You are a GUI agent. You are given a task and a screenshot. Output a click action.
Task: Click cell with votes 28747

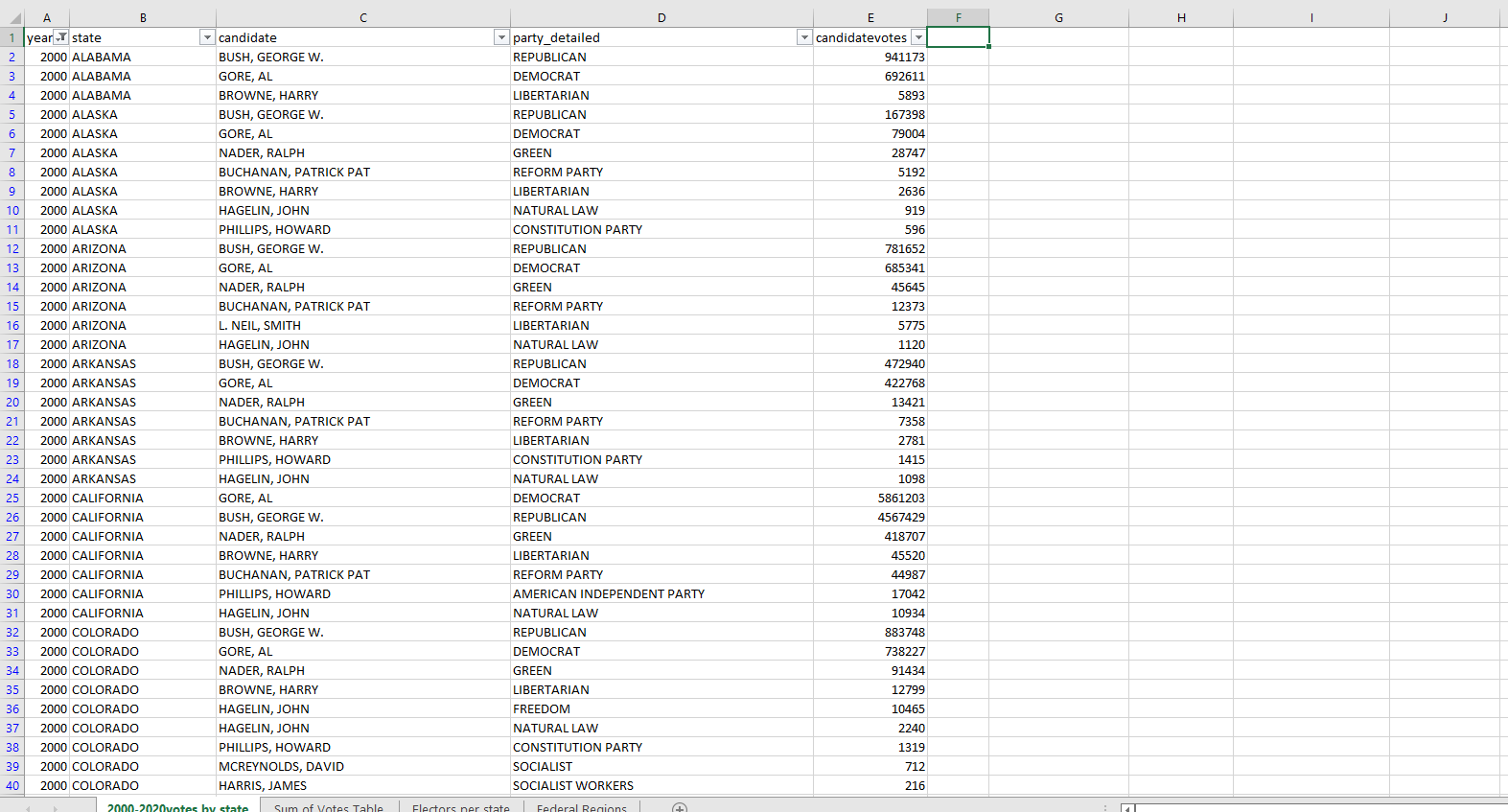point(870,152)
